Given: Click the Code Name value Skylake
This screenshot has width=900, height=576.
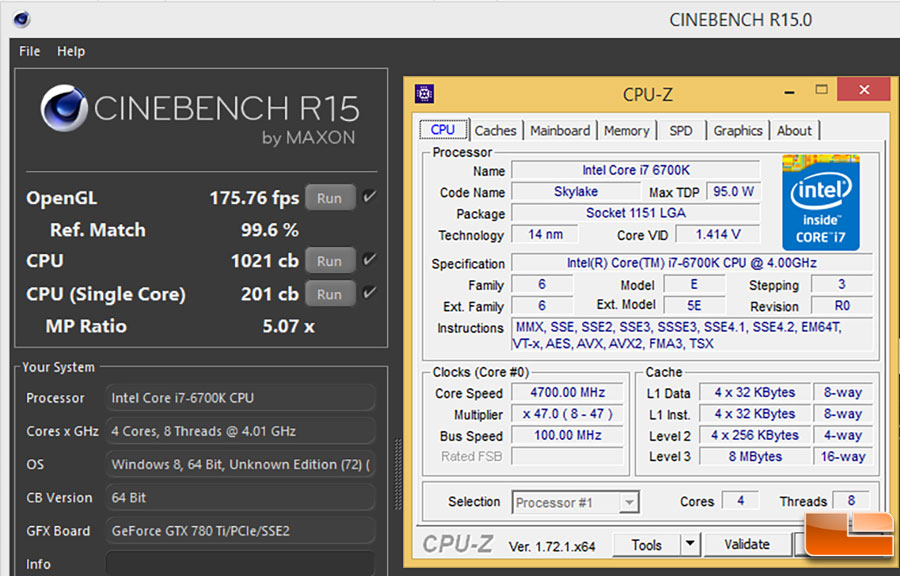Looking at the screenshot, I should pos(575,192).
